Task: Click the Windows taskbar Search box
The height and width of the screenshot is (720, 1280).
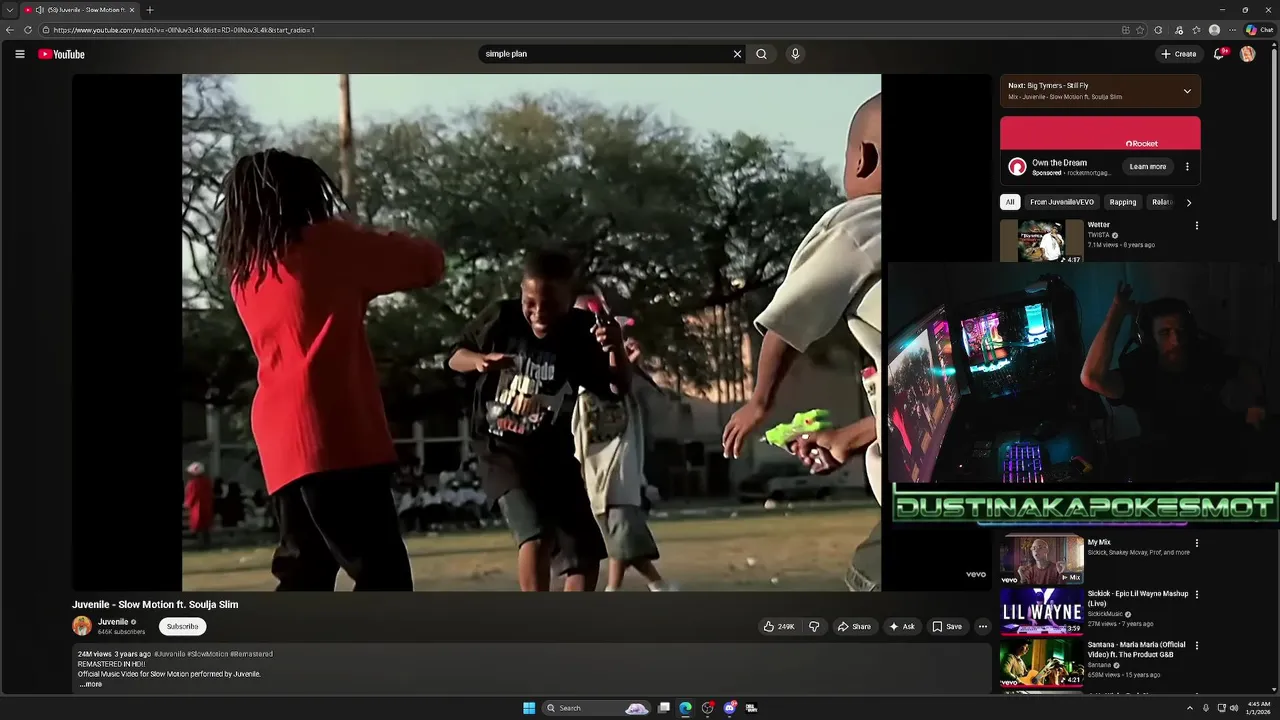Action: pos(596,708)
